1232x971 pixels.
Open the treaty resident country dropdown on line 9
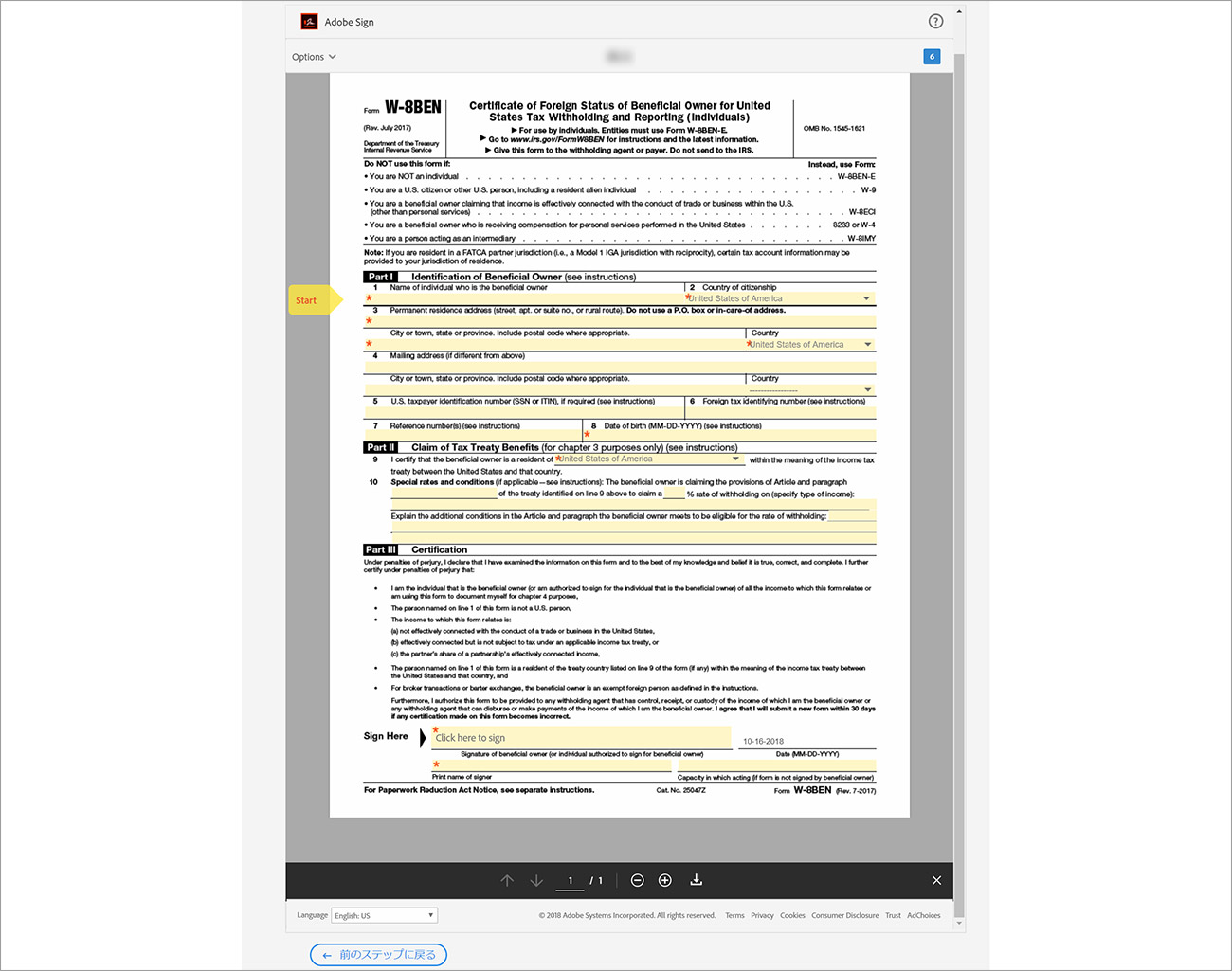(x=649, y=459)
